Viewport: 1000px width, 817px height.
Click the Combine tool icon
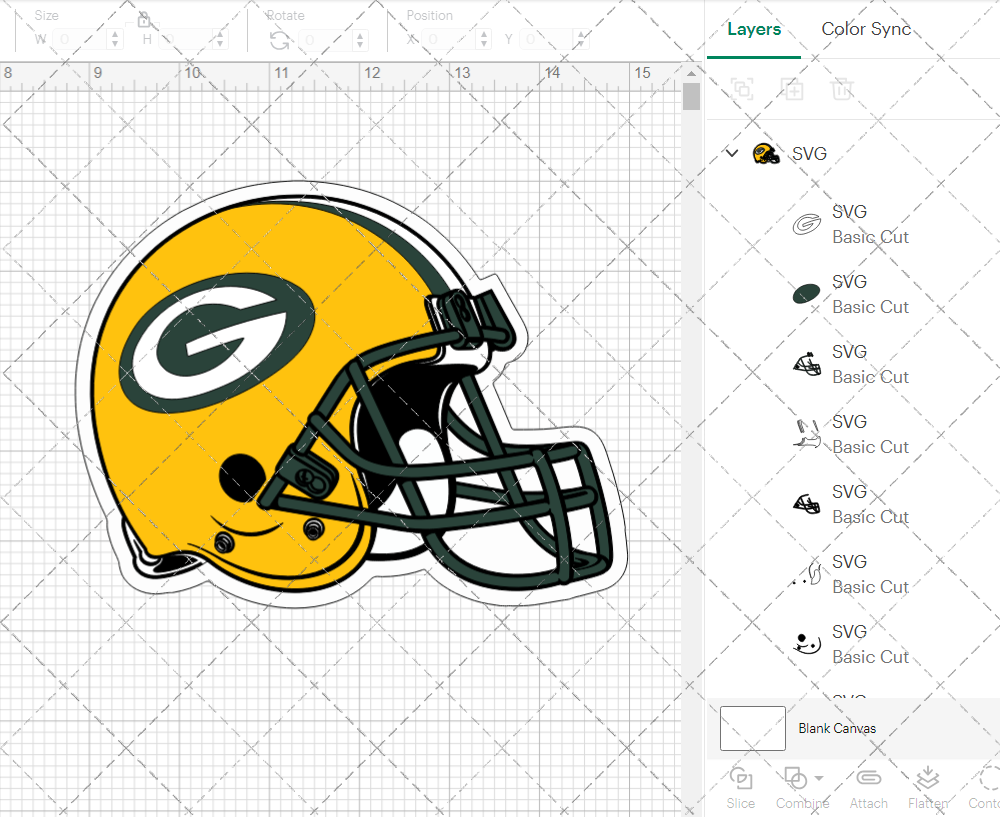[795, 779]
